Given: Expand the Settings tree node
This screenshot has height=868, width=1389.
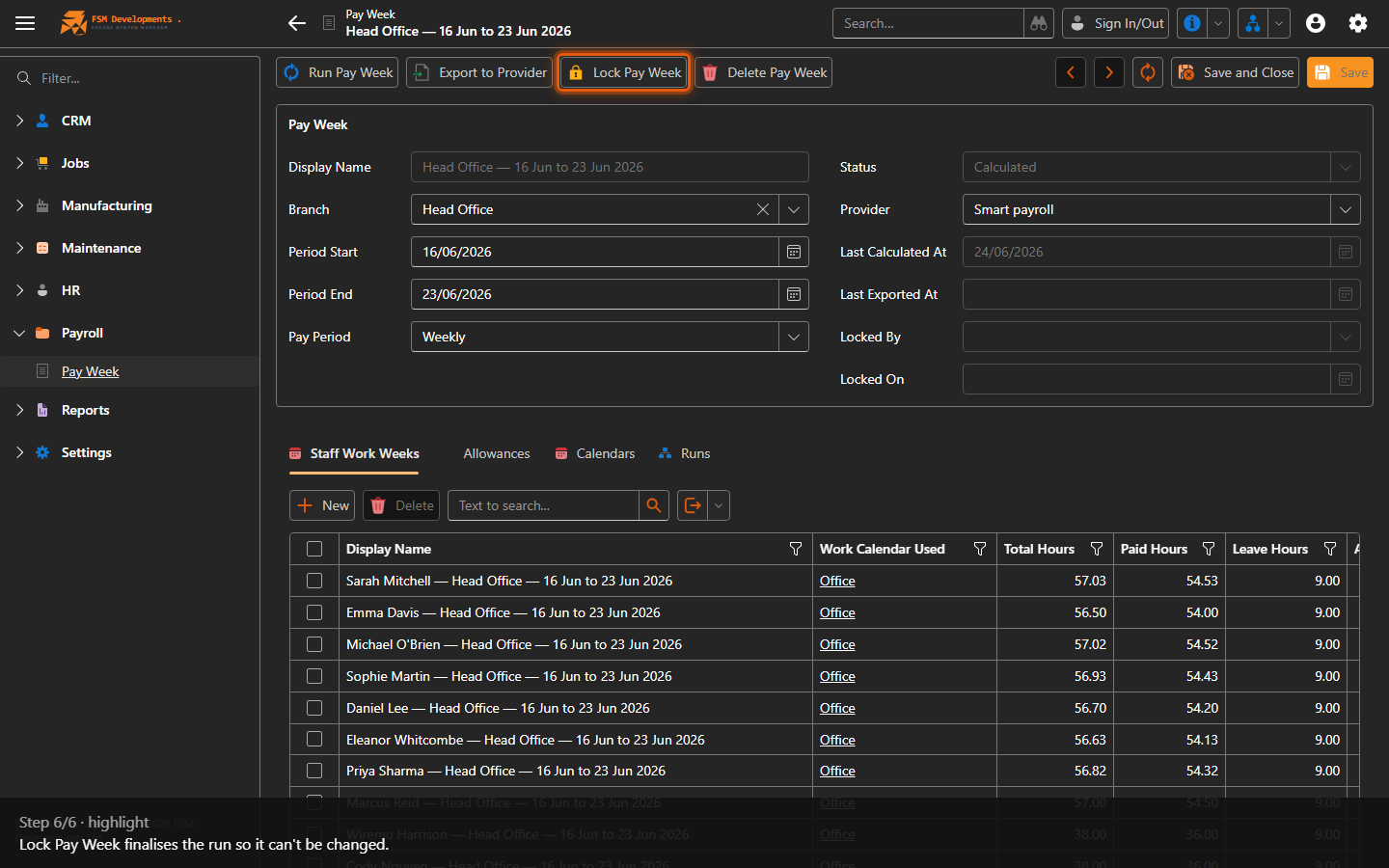Looking at the screenshot, I should [x=19, y=452].
